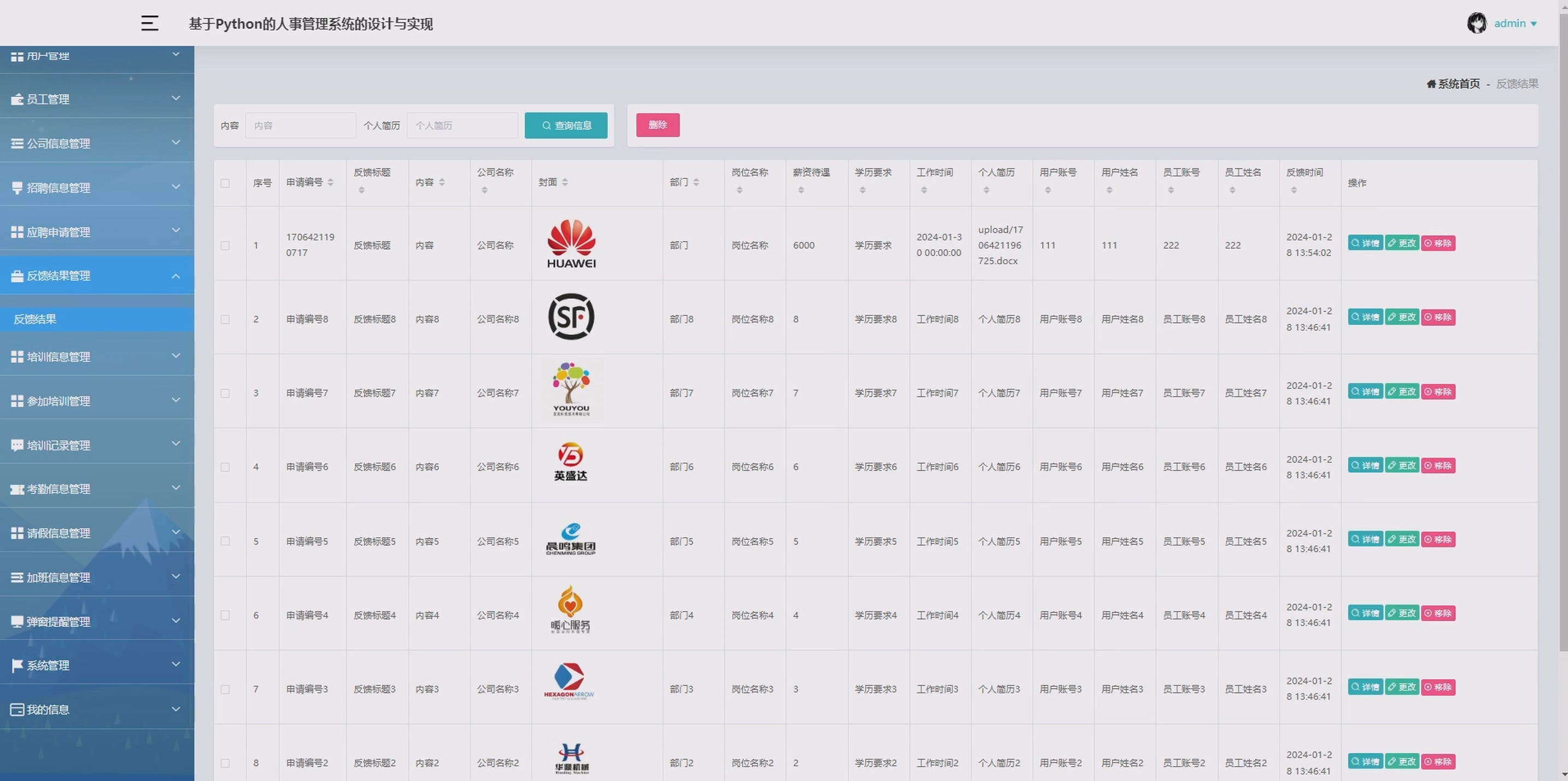Check the row 1 checkbox for 1706421190717
Viewport: 1568px width, 781px height.
[x=225, y=246]
